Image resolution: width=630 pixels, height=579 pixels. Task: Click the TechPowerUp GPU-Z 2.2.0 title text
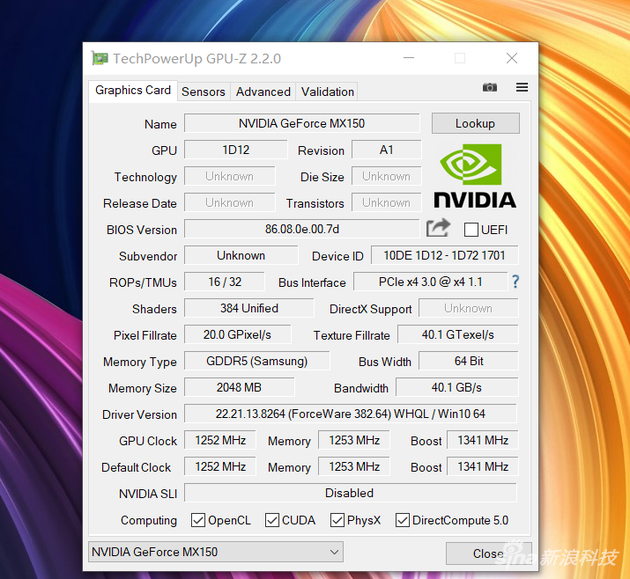197,59
